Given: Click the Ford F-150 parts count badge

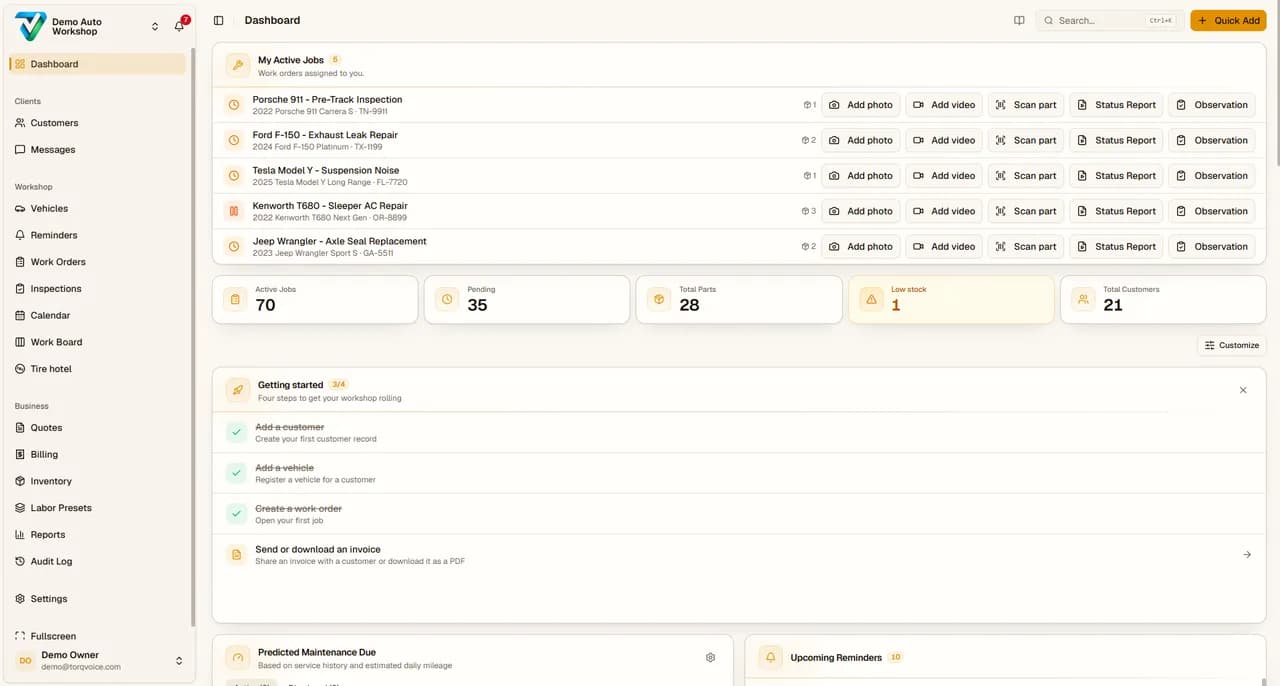Looking at the screenshot, I should (x=809, y=140).
